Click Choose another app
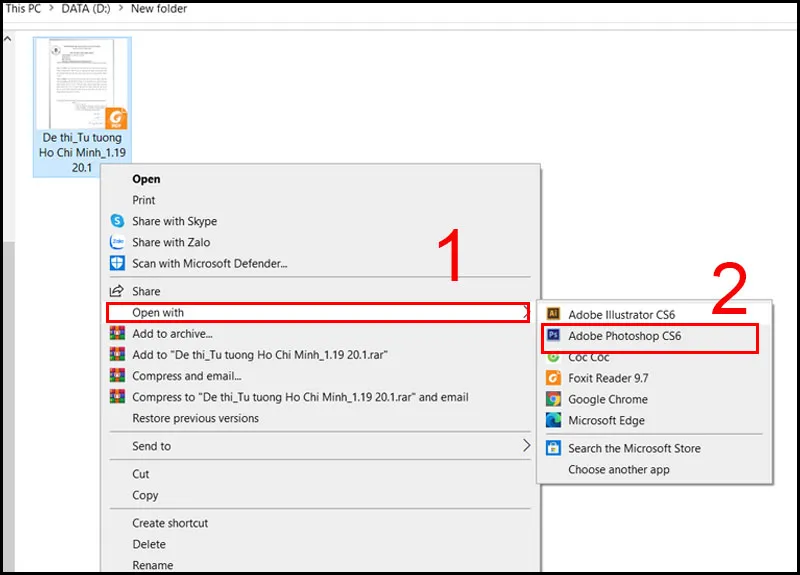 coord(618,469)
